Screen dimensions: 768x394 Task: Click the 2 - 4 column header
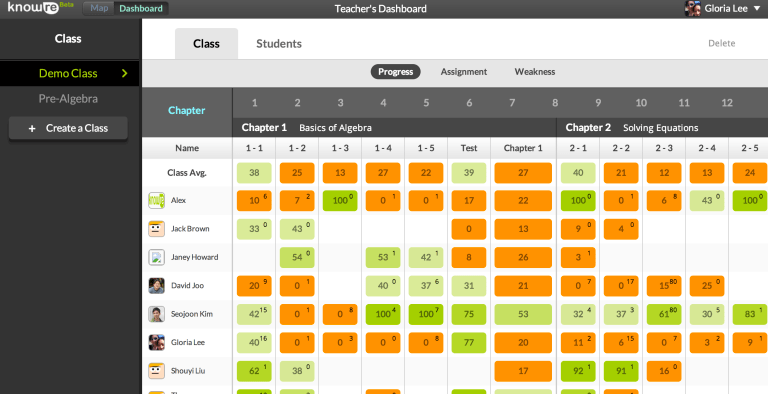coord(707,148)
